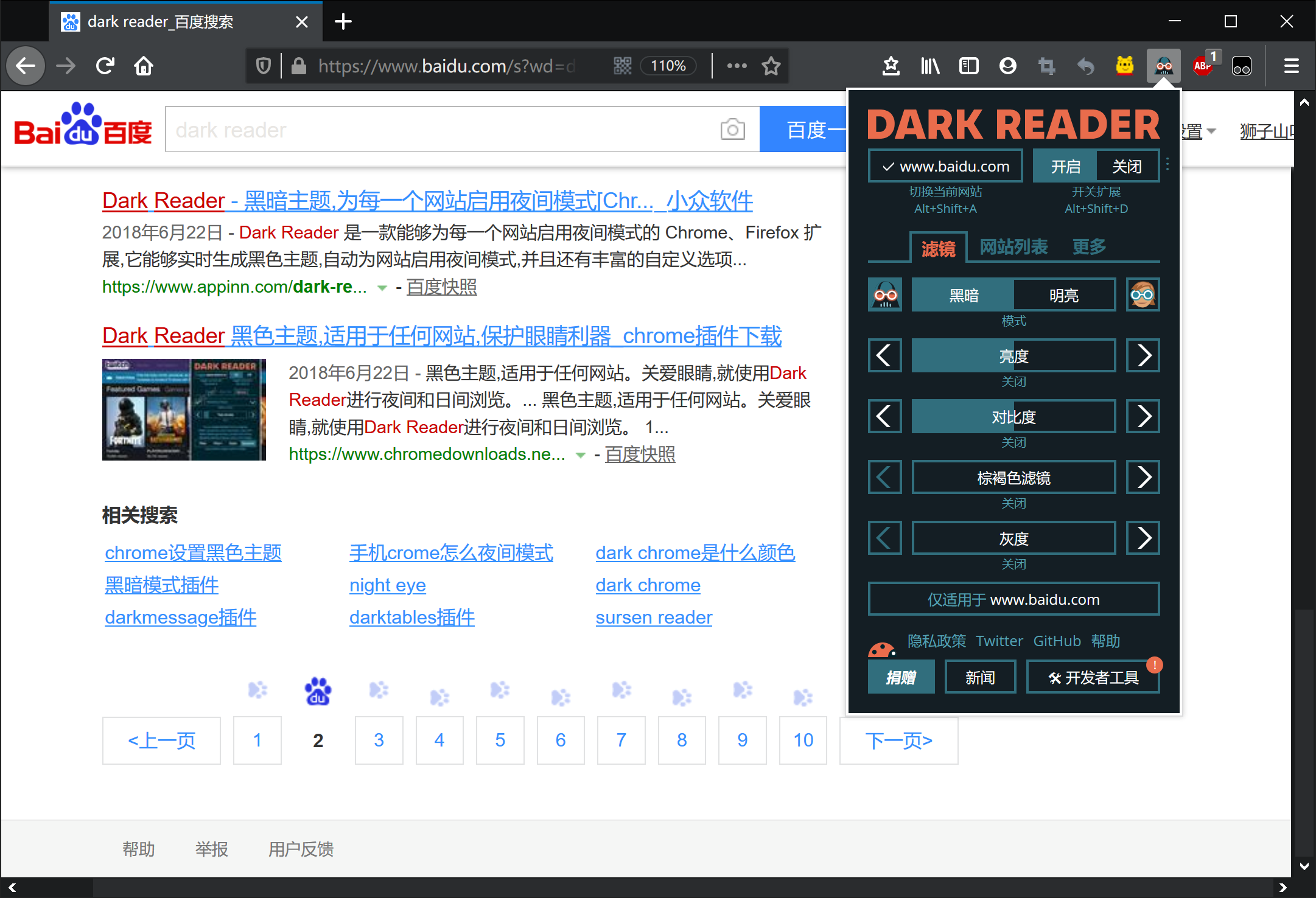
Task: Increase 灰度 grayscale with right arrow
Action: click(x=1143, y=538)
